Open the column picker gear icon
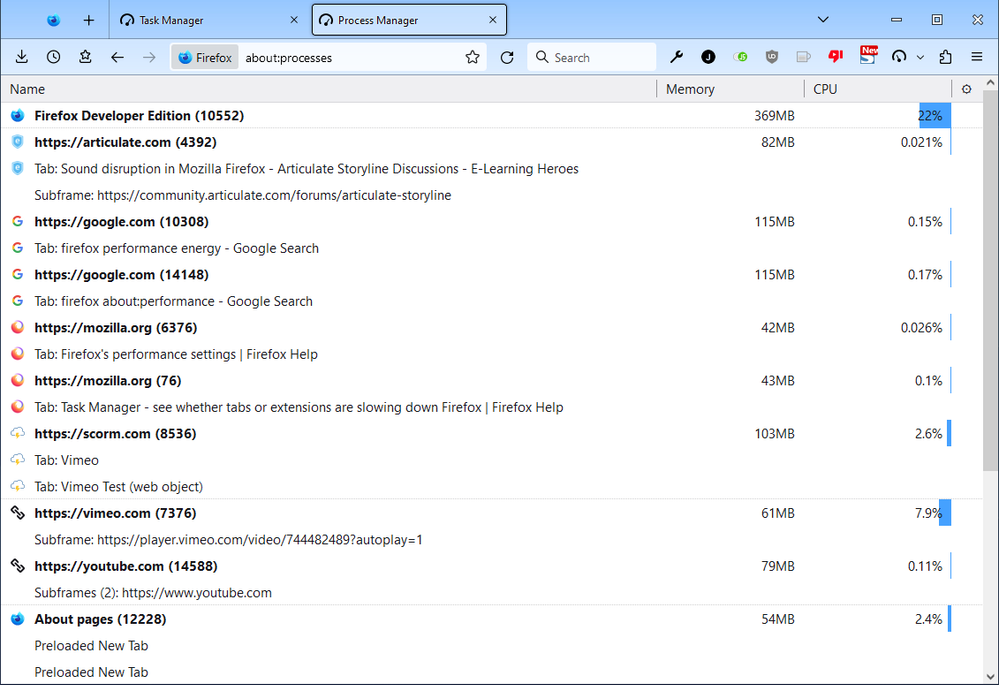The height and width of the screenshot is (685, 999). [x=966, y=89]
